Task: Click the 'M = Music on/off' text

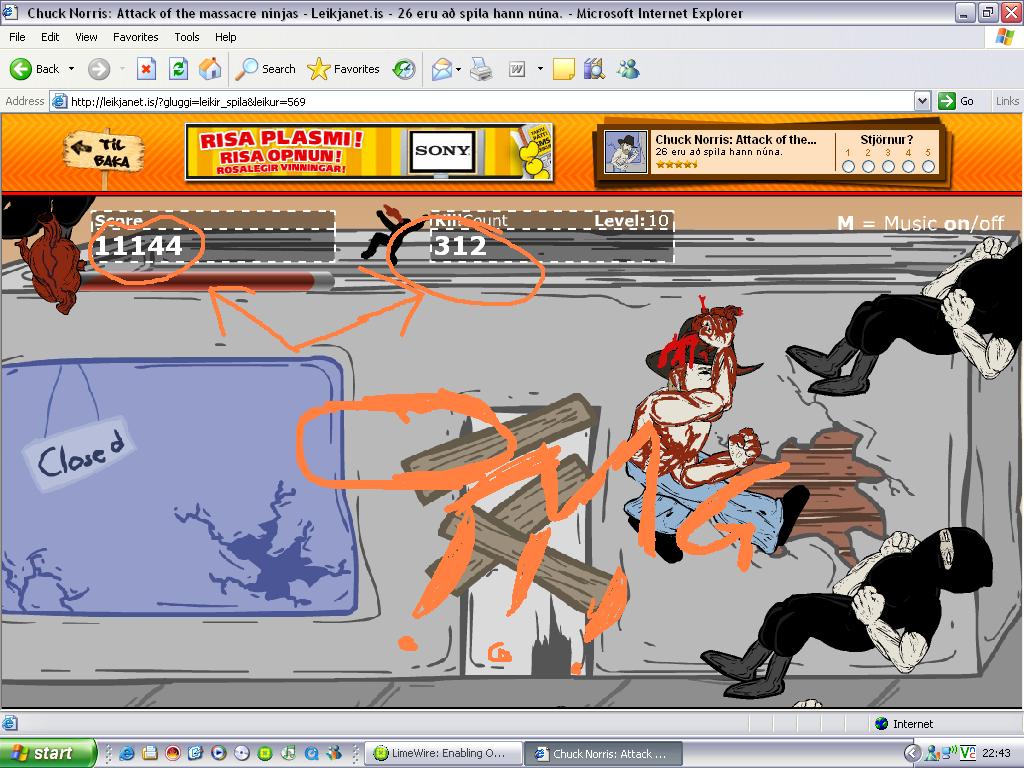Action: coord(920,223)
